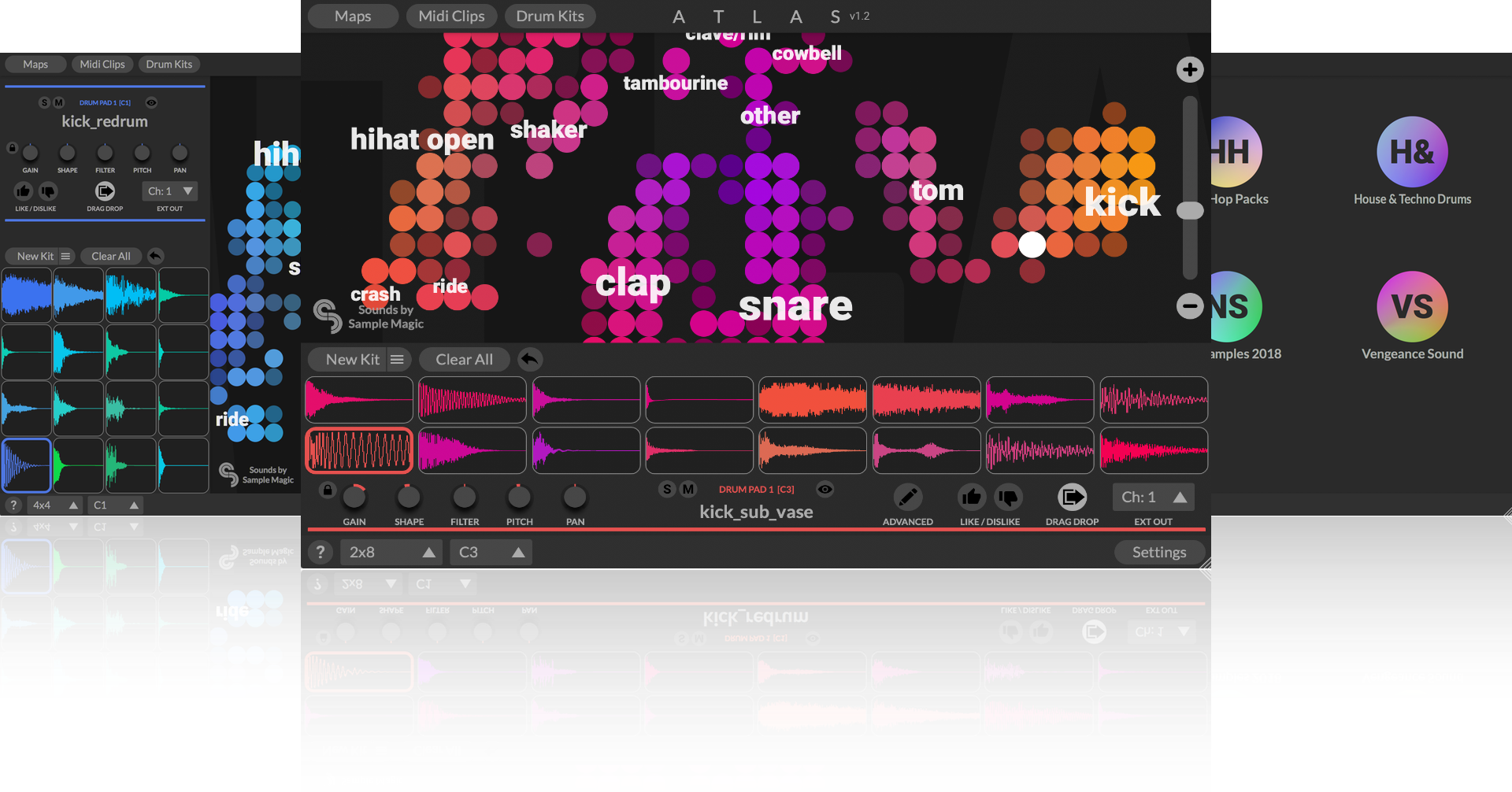Select the red-outlined kick_sub_vase pad

[x=359, y=450]
